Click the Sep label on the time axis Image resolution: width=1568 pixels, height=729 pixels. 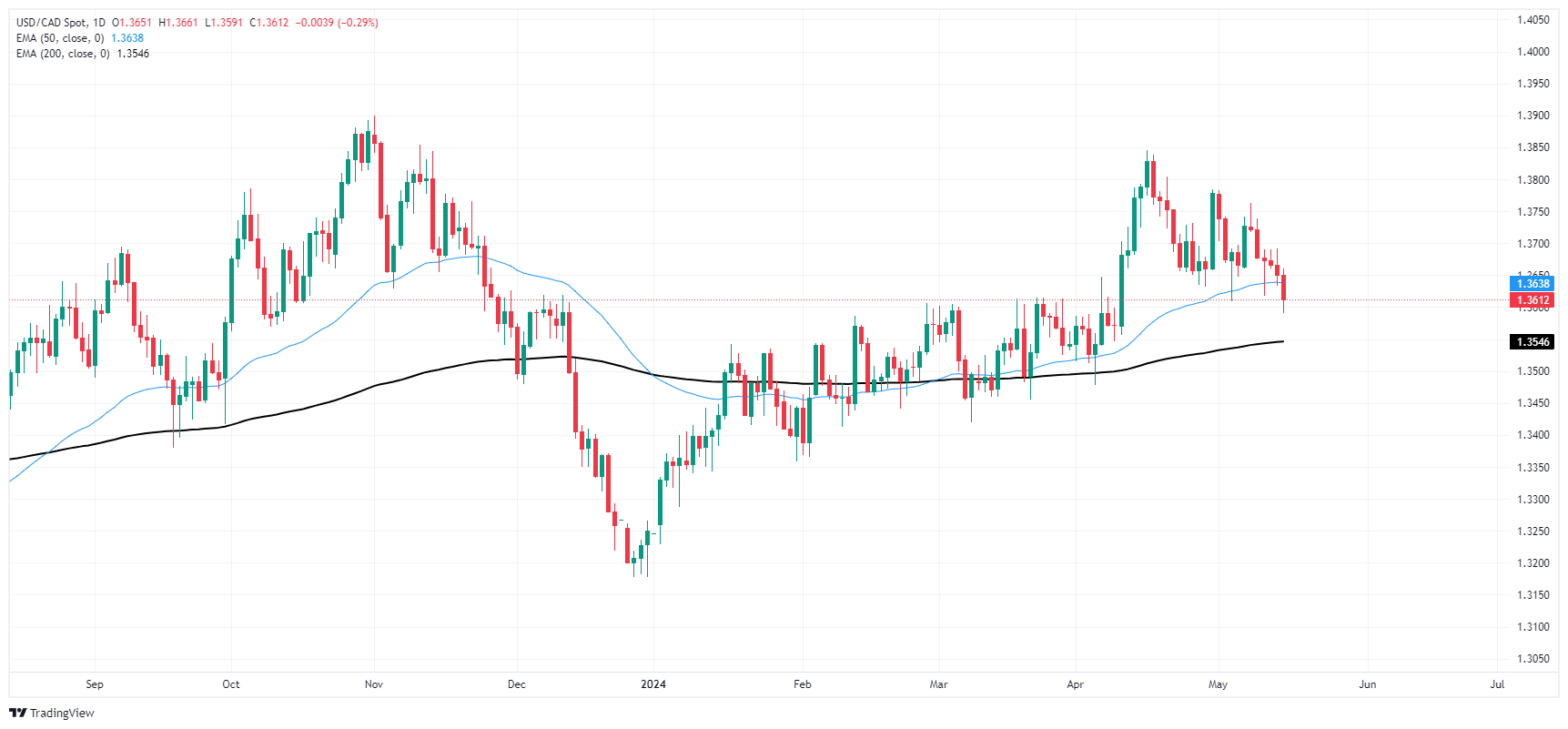click(95, 684)
